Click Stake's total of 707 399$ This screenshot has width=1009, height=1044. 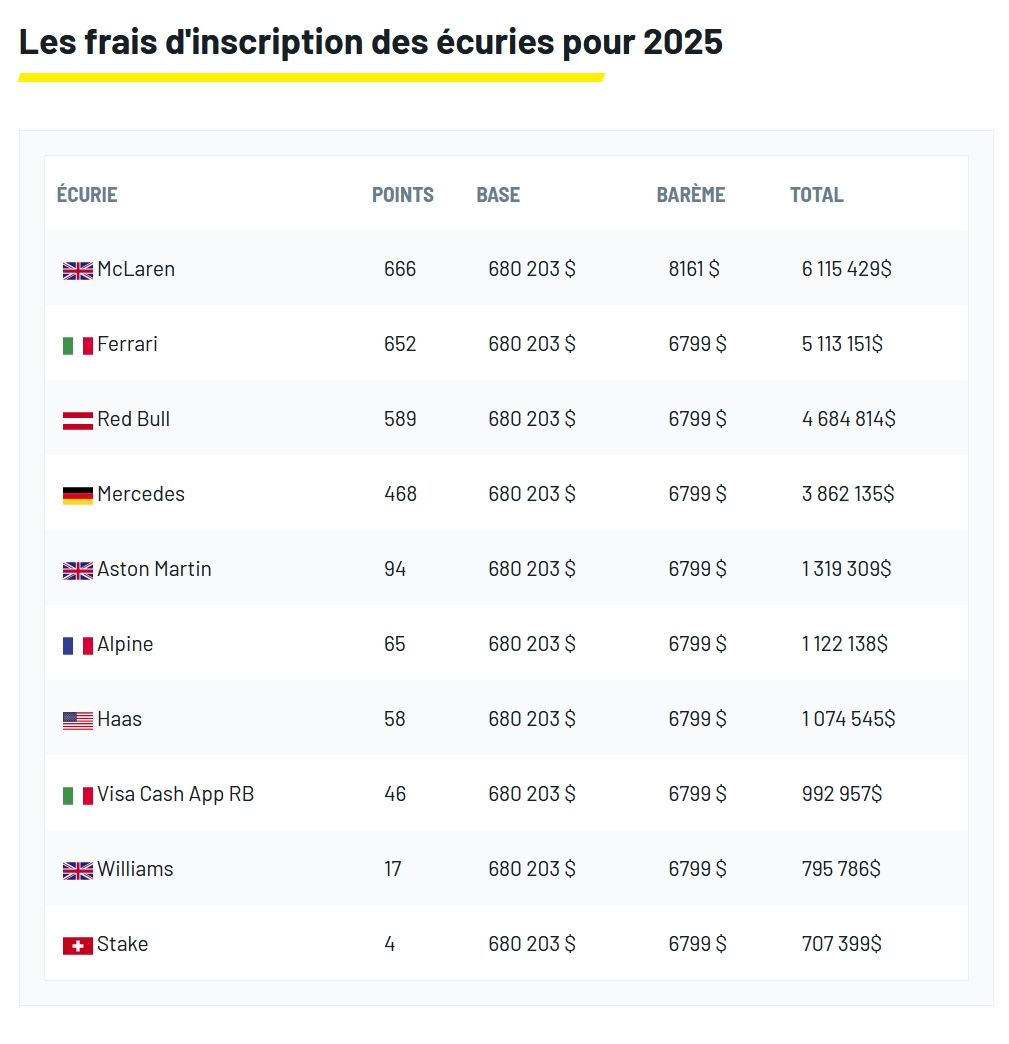(x=842, y=944)
